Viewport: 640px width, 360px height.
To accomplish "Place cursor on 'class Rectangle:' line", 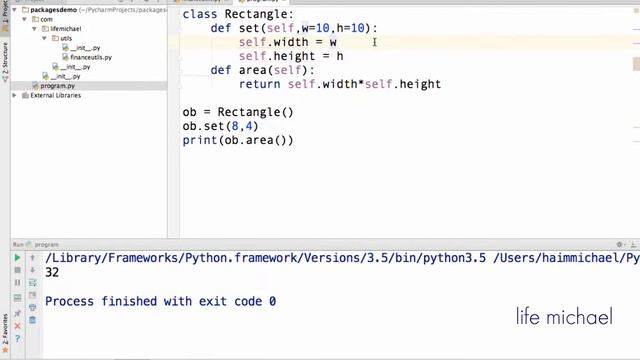I will coord(238,14).
